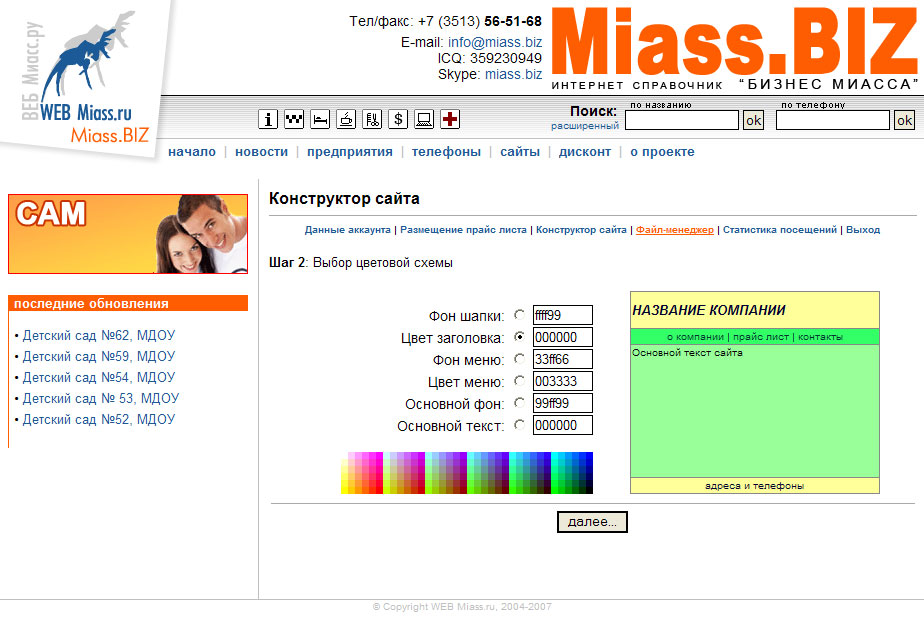Click the Фон шапки color field ffff99
This screenshot has width=924, height=617.
pyautogui.click(x=563, y=315)
